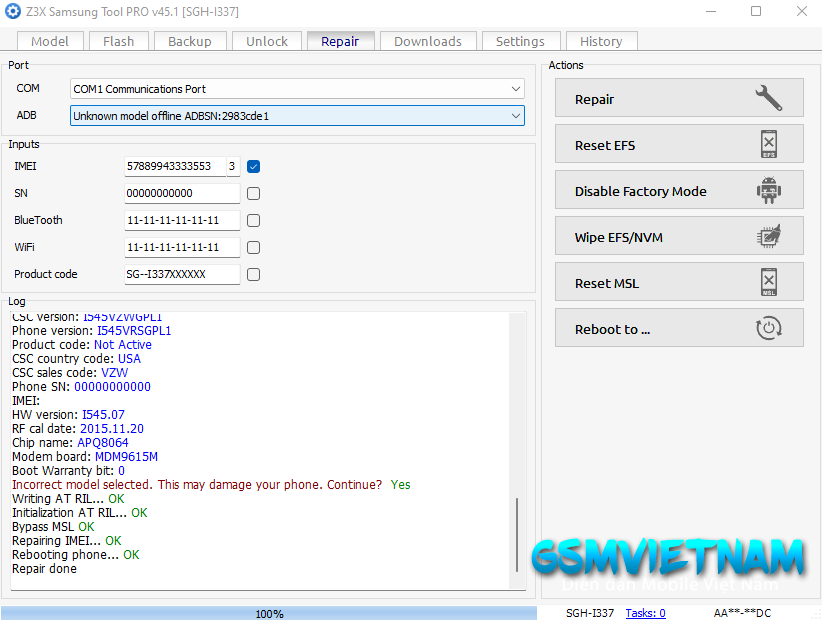Tick the BlueTooth checkbox

pyautogui.click(x=253, y=221)
